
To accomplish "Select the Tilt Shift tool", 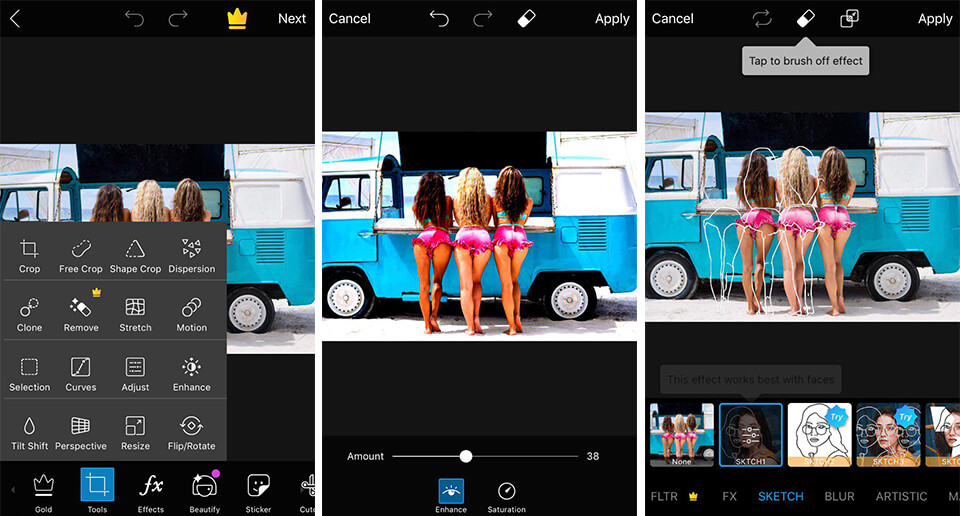I will click(x=29, y=433).
